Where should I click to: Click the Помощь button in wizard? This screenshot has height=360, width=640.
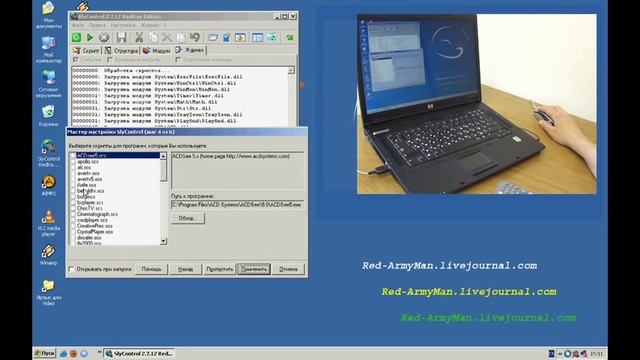pos(151,269)
